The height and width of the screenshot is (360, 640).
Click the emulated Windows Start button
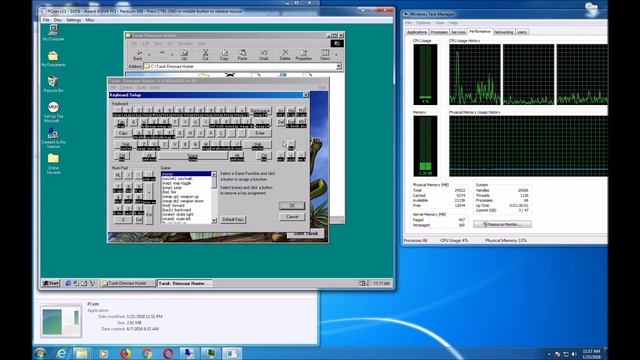click(51, 283)
